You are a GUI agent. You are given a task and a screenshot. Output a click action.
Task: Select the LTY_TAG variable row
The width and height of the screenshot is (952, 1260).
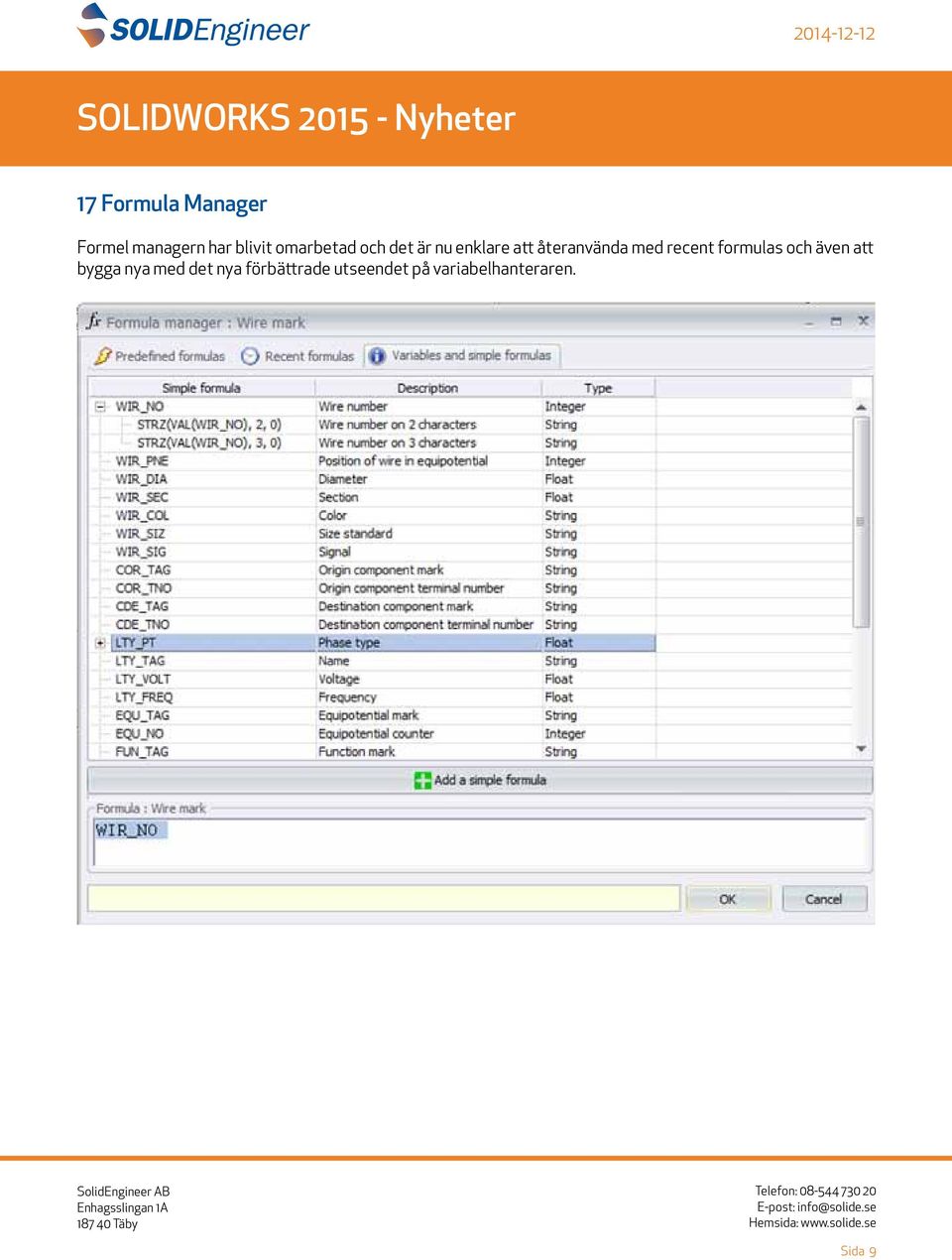(373, 661)
